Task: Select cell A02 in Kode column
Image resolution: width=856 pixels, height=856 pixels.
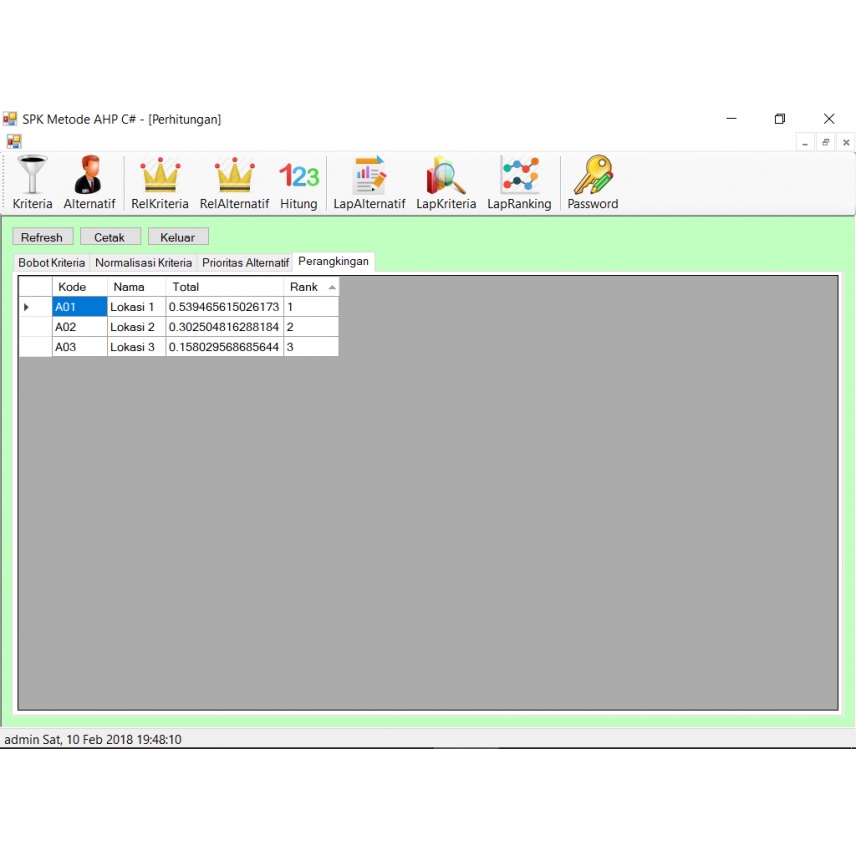Action: (x=80, y=327)
